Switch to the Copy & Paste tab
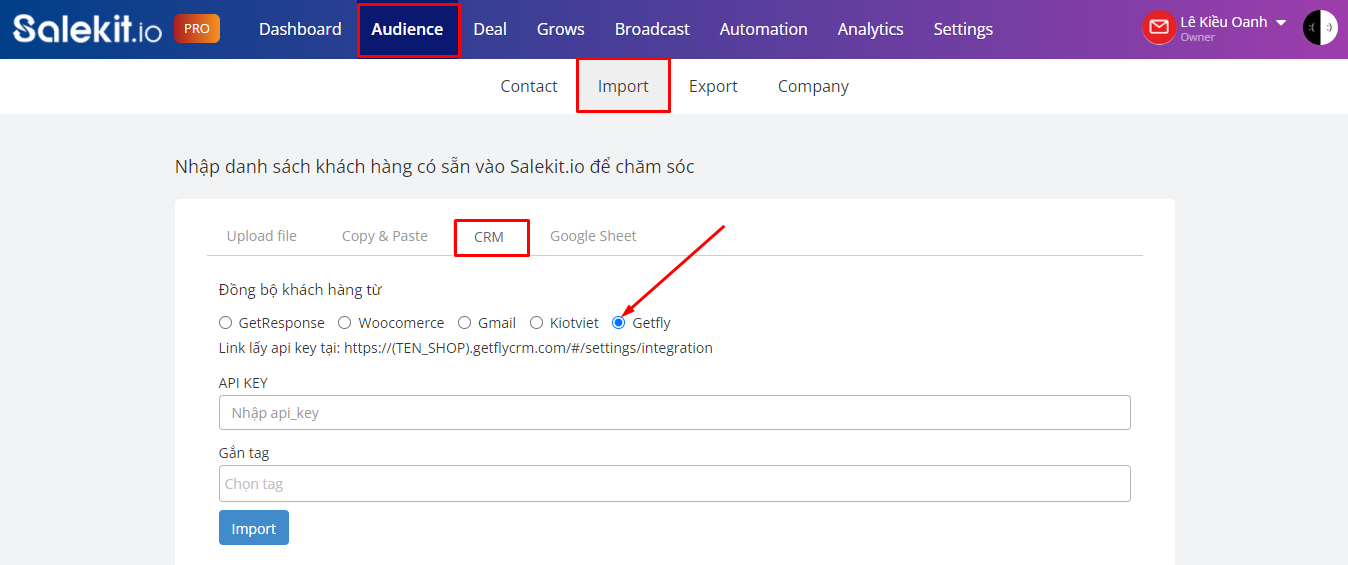The image size is (1348, 565). [385, 236]
